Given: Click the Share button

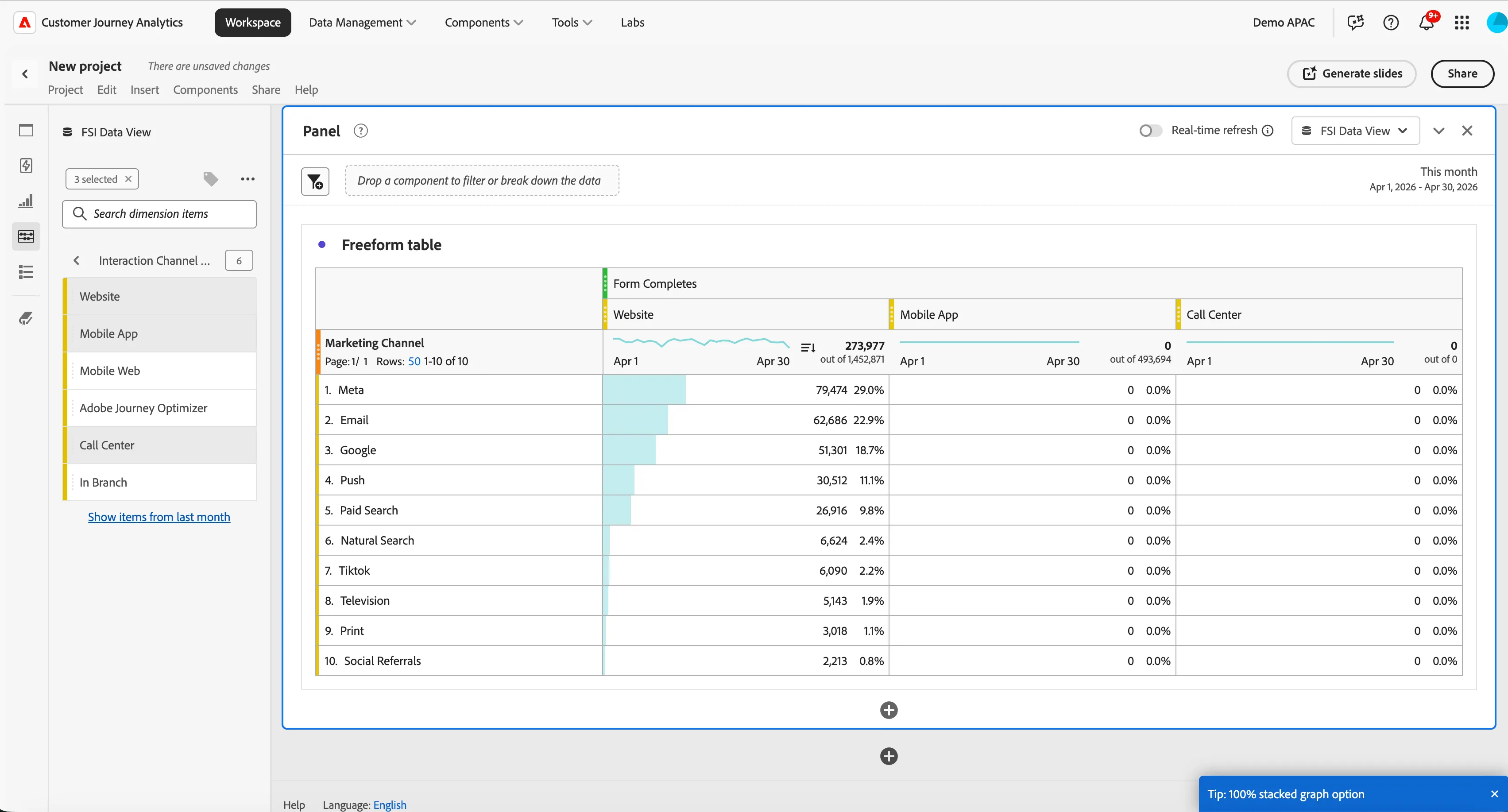Looking at the screenshot, I should (1462, 74).
